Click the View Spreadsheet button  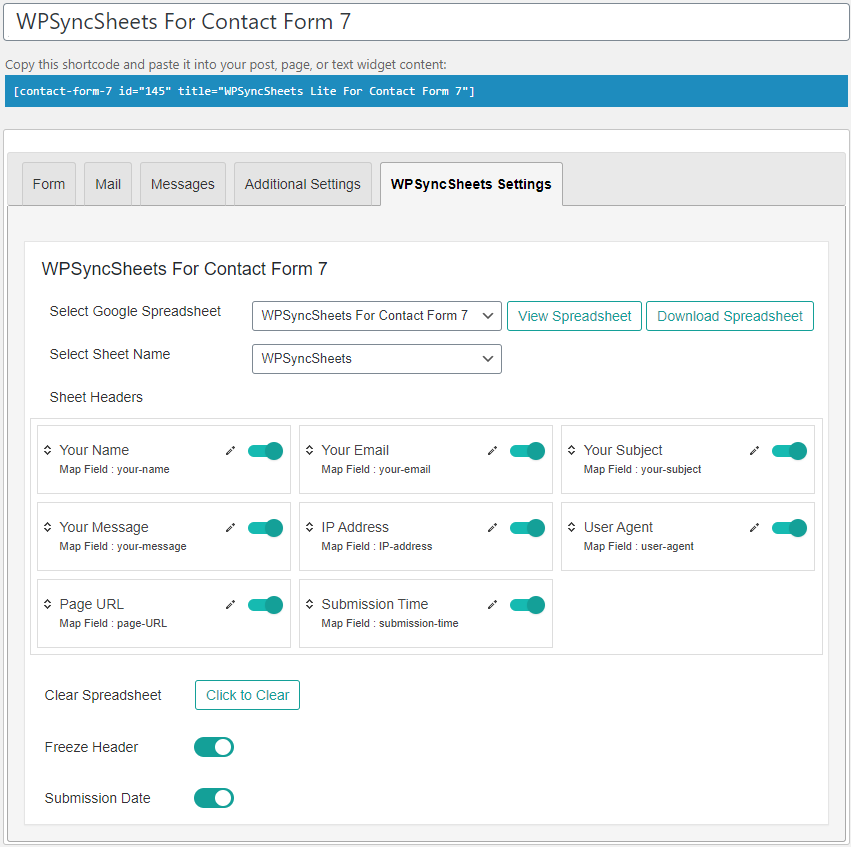(x=574, y=316)
